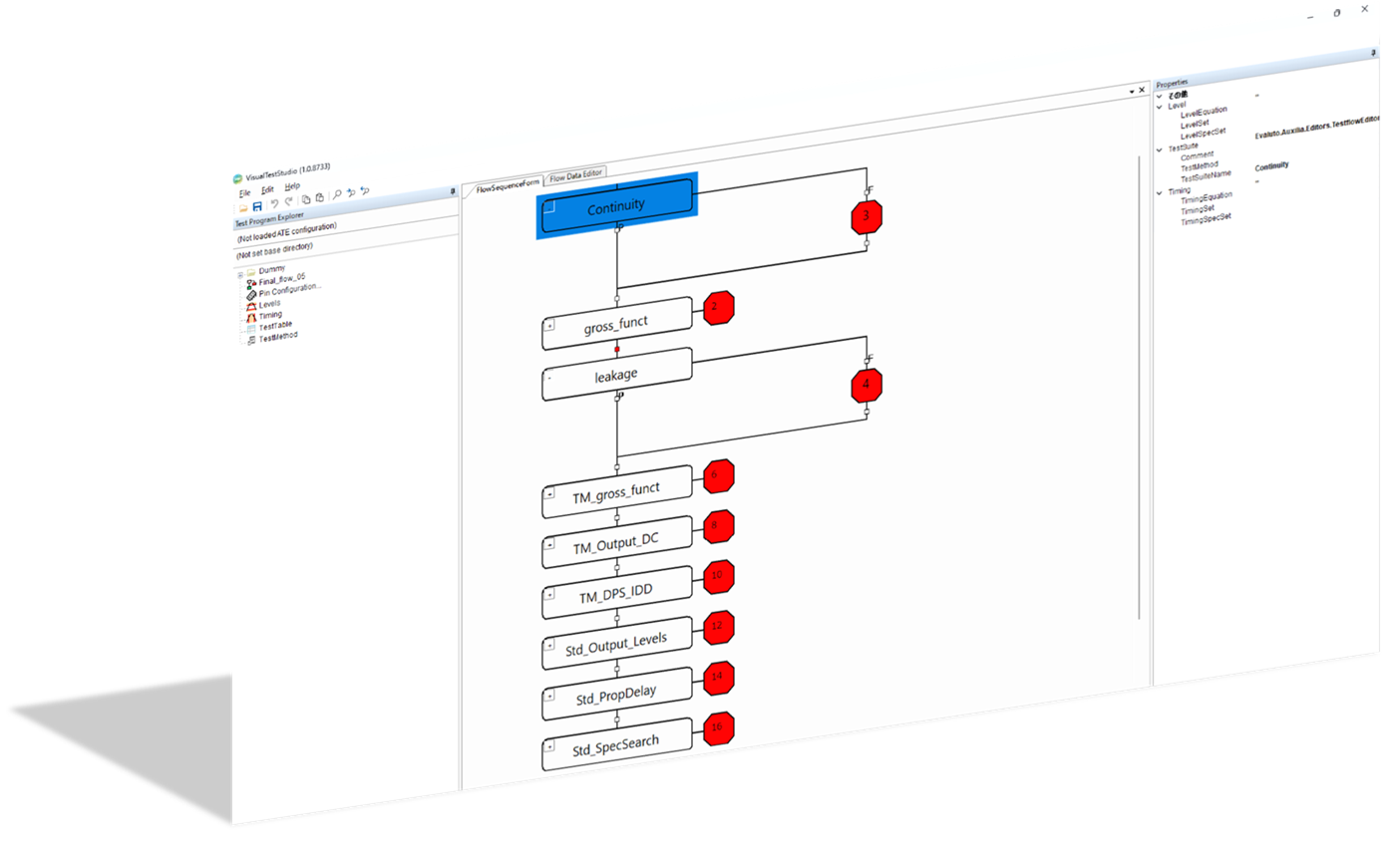Click the Undo arrow in the toolbar

(274, 203)
